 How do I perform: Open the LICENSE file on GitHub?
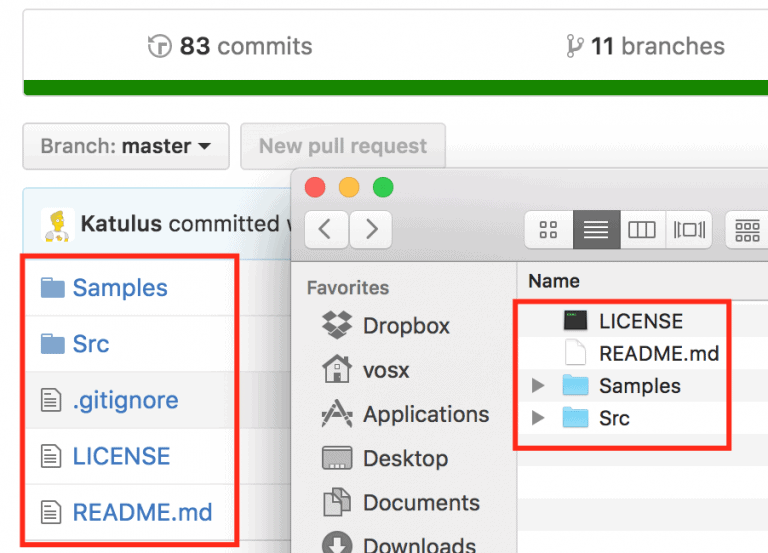[121, 456]
